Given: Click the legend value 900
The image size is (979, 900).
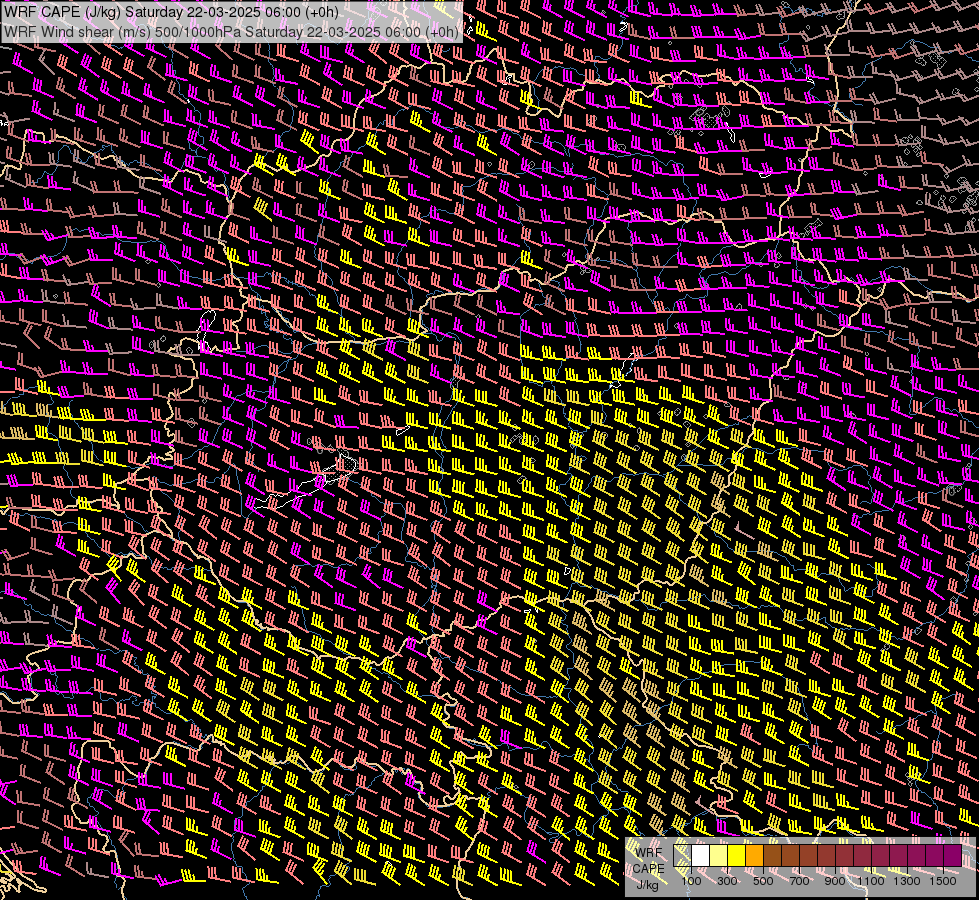Looking at the screenshot, I should (x=835, y=881).
